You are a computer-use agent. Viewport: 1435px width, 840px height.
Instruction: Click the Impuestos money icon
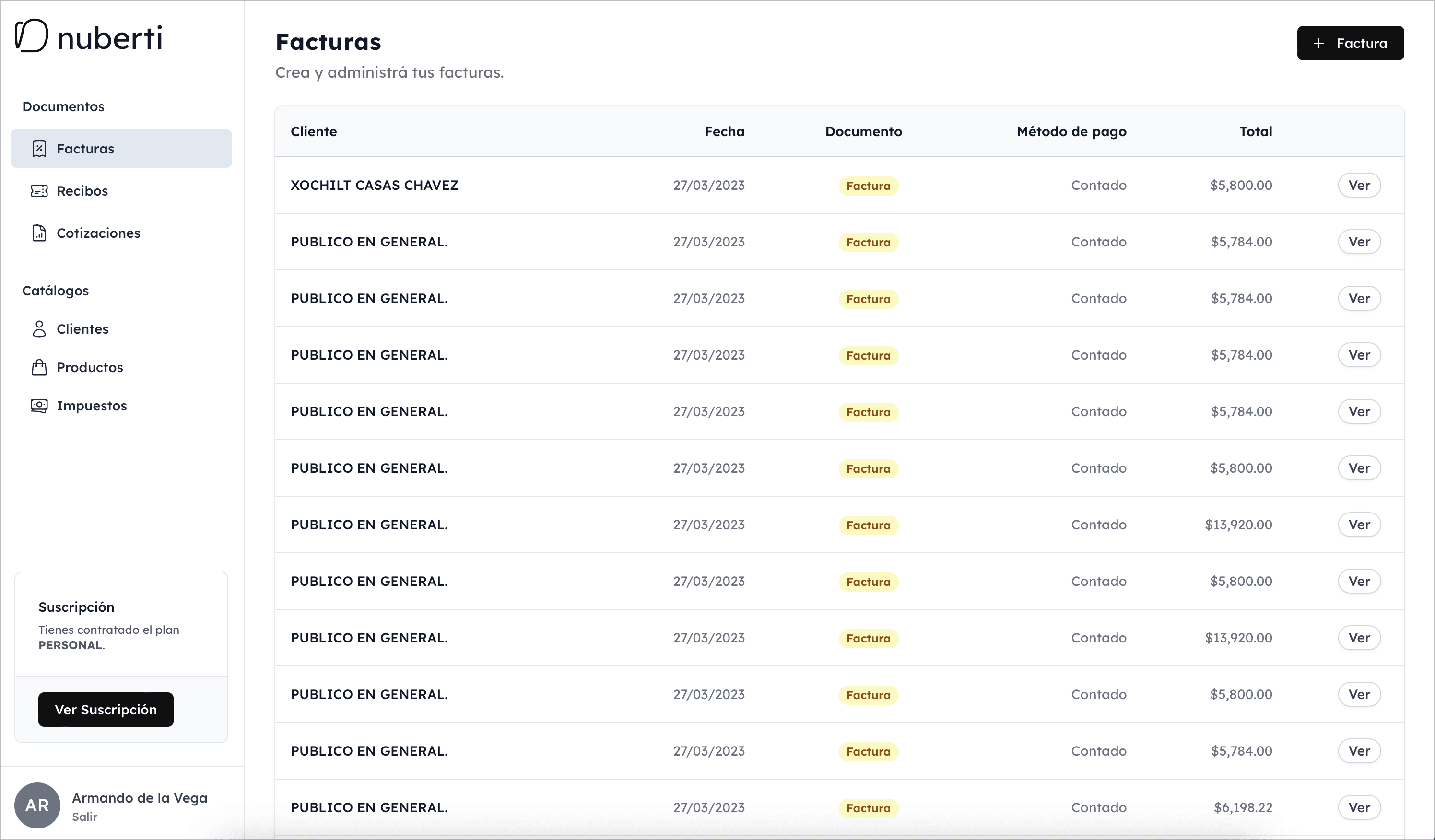(39, 406)
